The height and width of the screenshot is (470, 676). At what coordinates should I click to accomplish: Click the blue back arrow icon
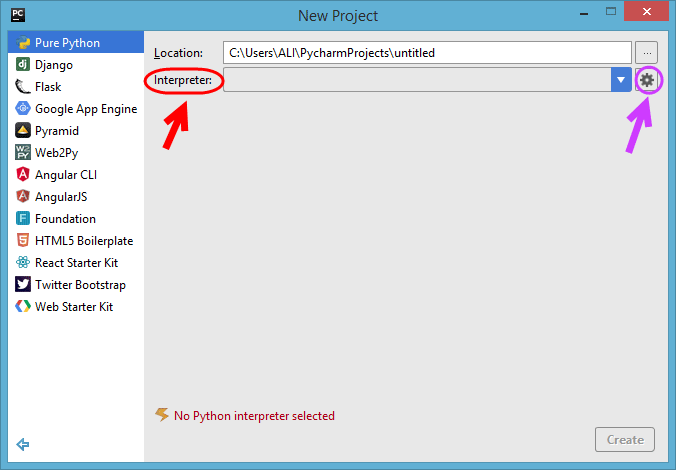pyautogui.click(x=22, y=444)
